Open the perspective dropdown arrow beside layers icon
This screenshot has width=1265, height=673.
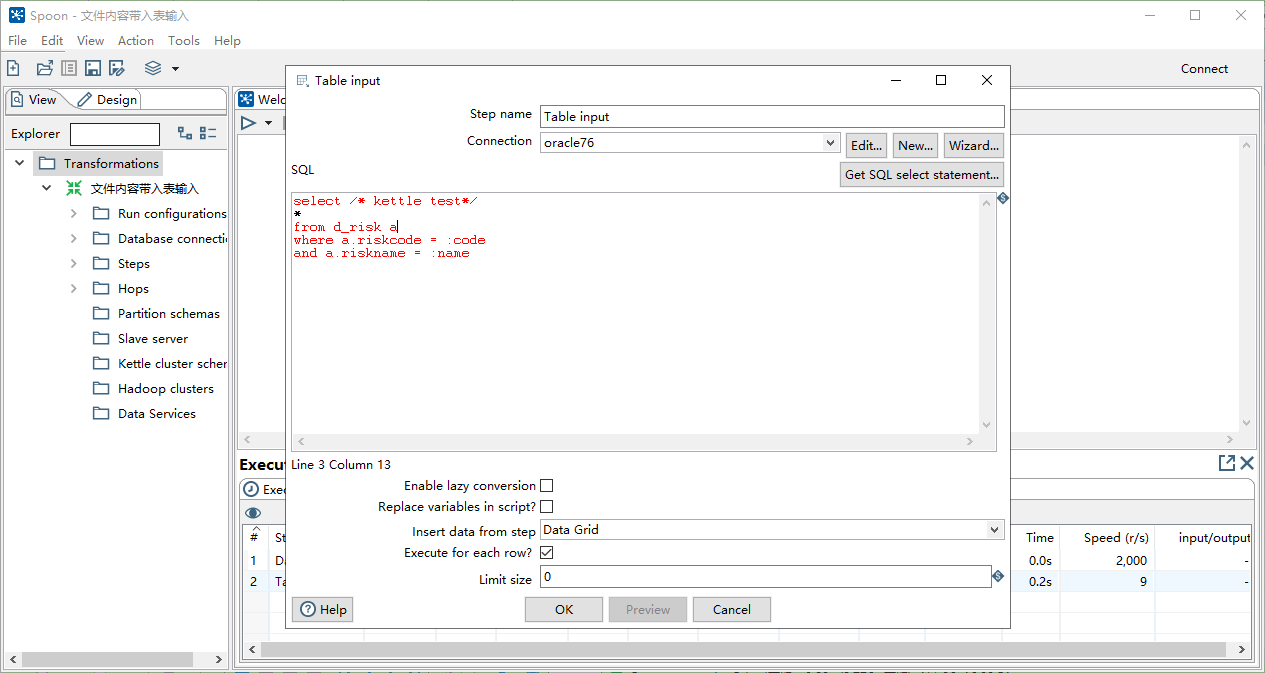coord(175,69)
